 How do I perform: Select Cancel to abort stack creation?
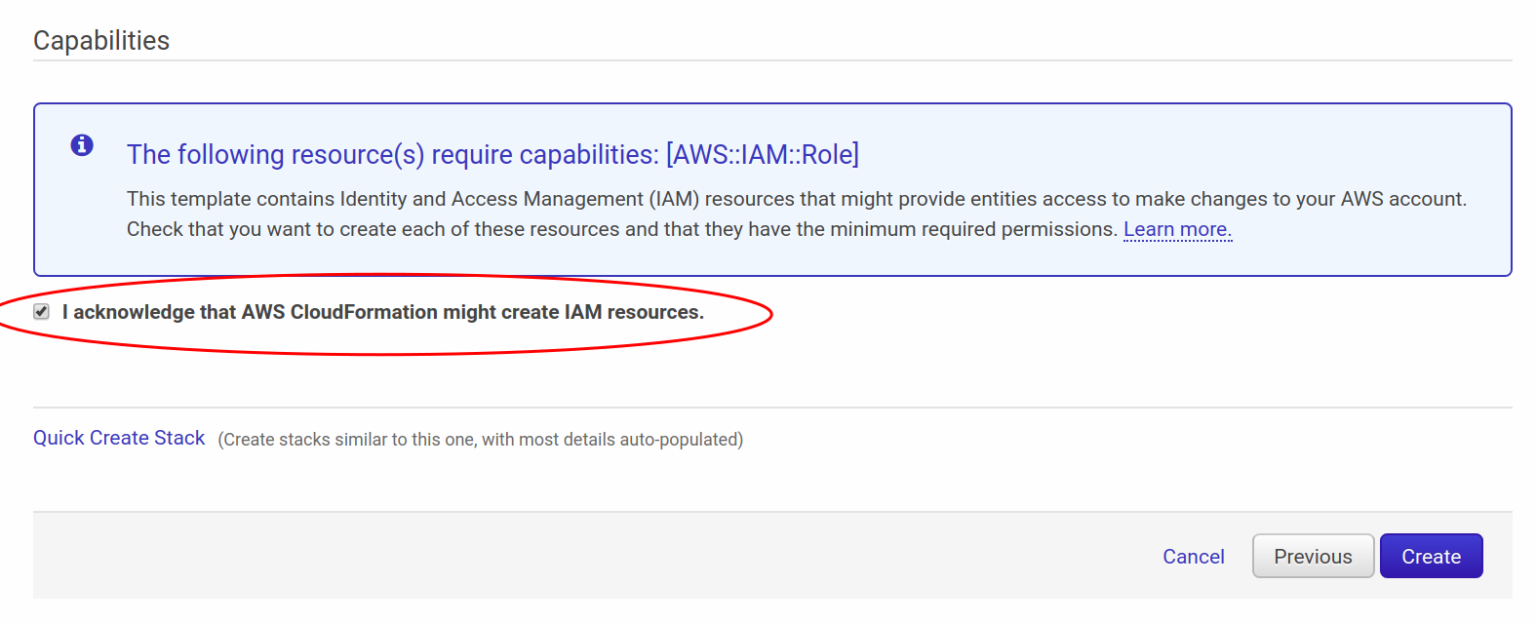tap(1193, 556)
